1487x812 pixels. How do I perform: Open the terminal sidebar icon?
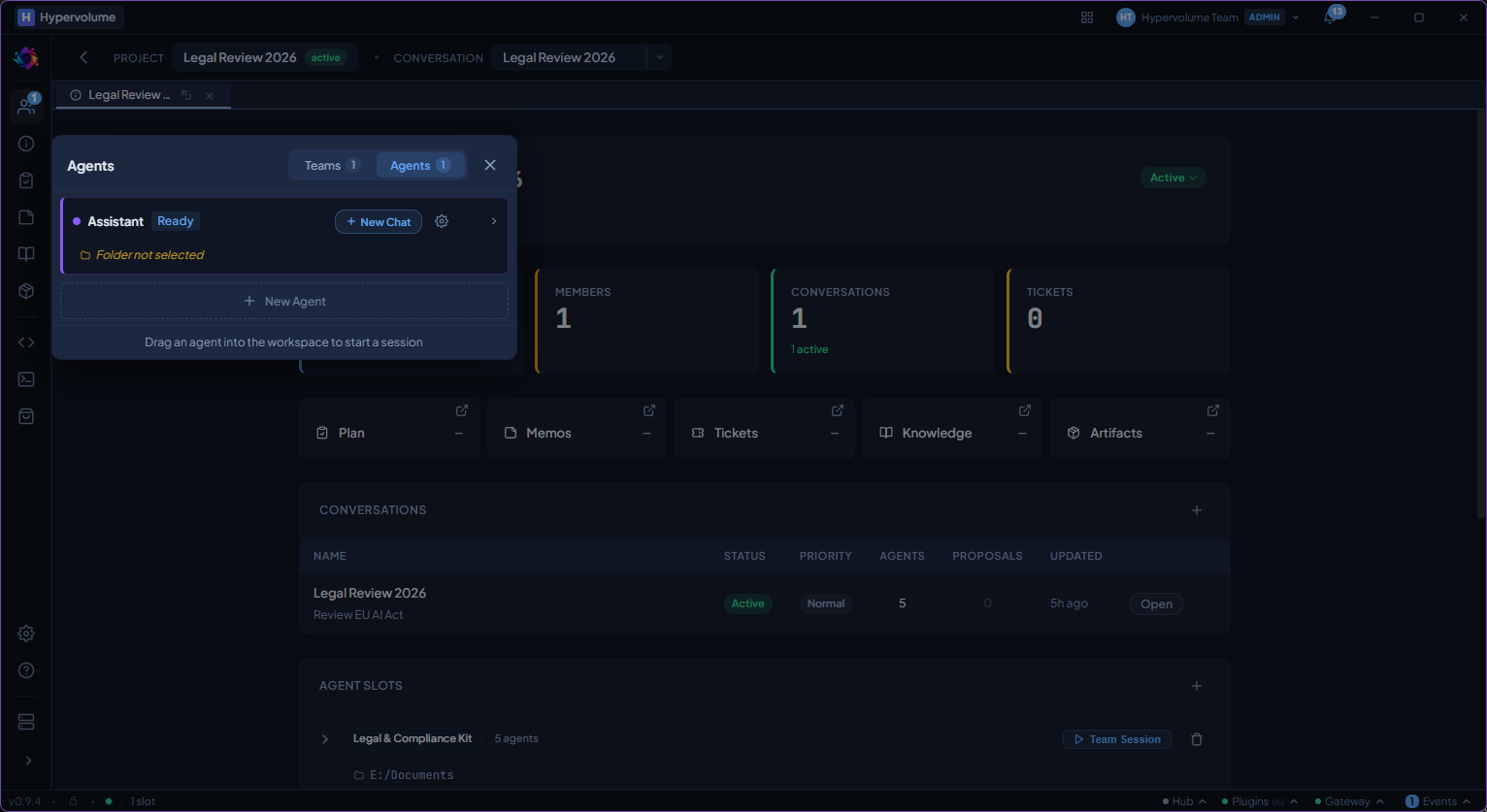click(26, 379)
